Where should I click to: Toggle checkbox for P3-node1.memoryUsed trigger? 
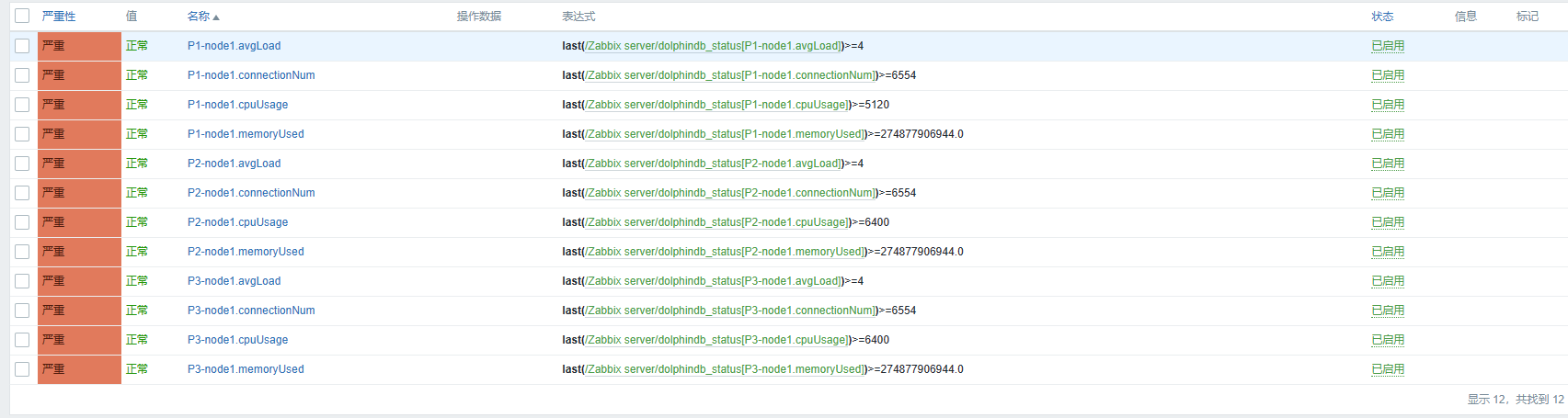pos(22,369)
